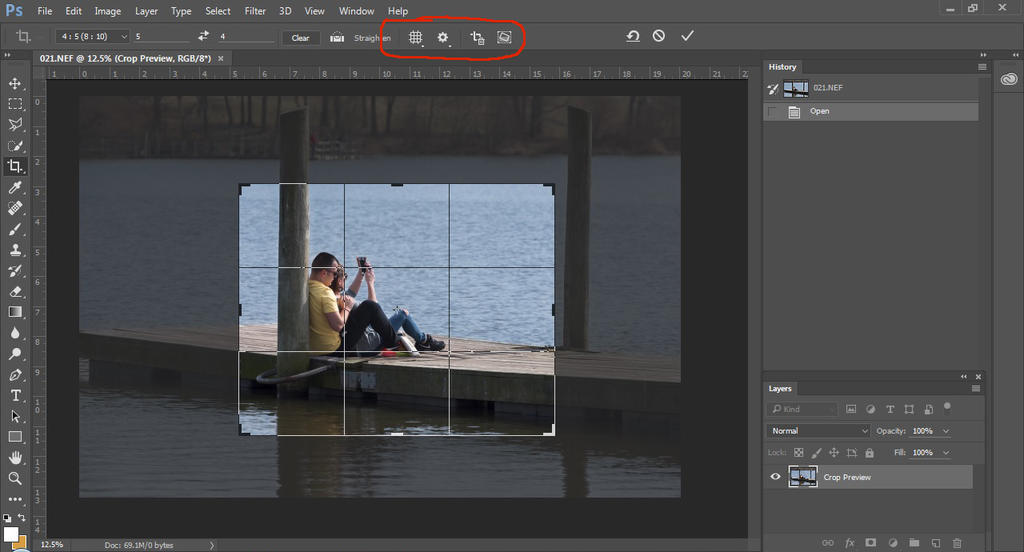The height and width of the screenshot is (552, 1024).
Task: Click the foreground color swatch
Action: coord(11,535)
